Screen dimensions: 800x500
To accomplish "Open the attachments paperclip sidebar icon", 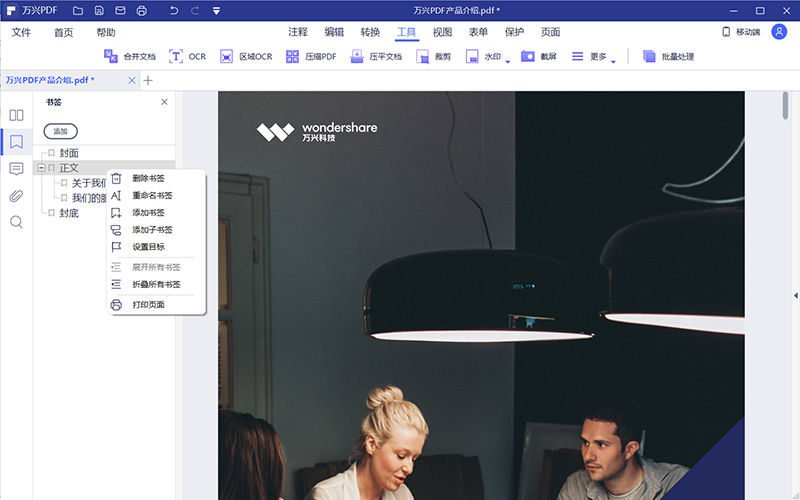I will coord(16,195).
